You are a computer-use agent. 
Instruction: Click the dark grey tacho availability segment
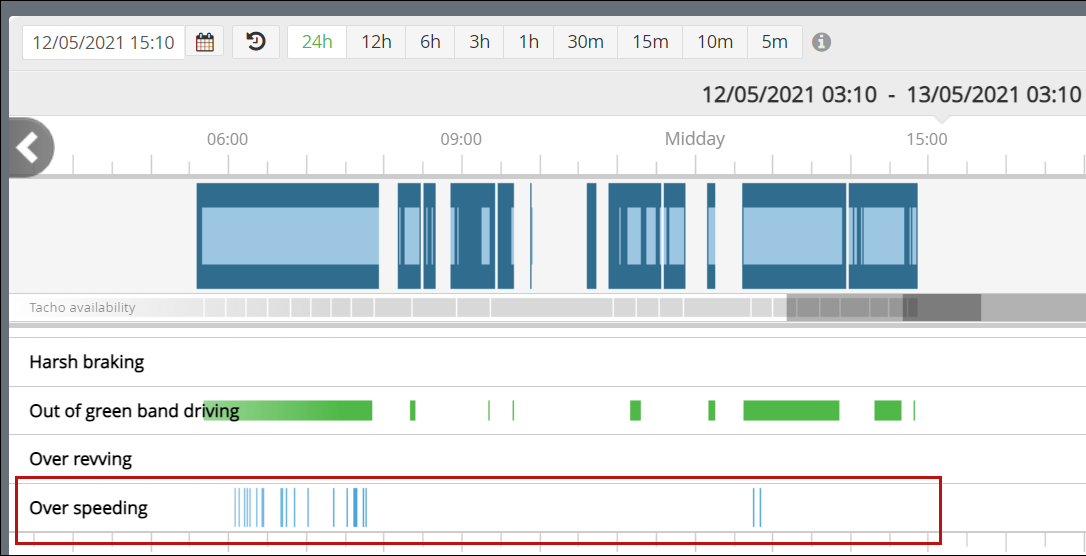tap(942, 307)
